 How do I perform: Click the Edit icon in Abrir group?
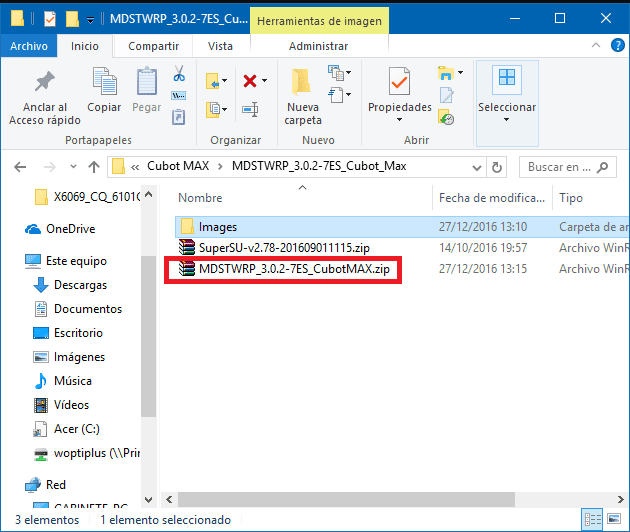(446, 95)
